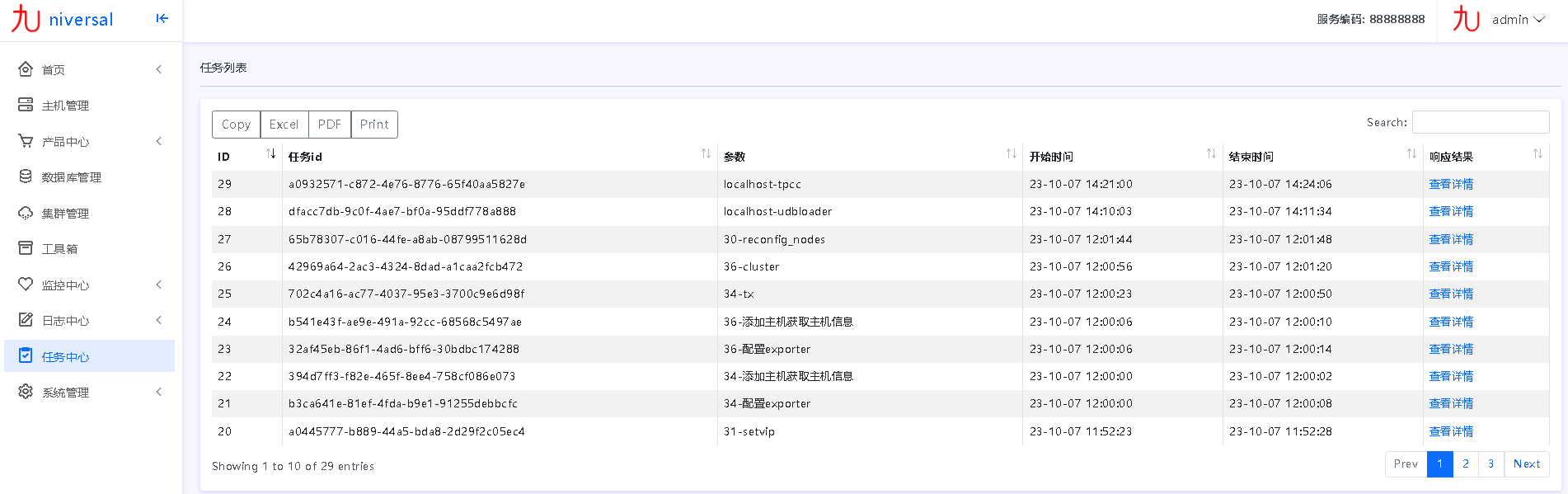Image resolution: width=1568 pixels, height=494 pixels.
Task: Toggle sort order on 开始时间 column
Action: click(x=1210, y=154)
